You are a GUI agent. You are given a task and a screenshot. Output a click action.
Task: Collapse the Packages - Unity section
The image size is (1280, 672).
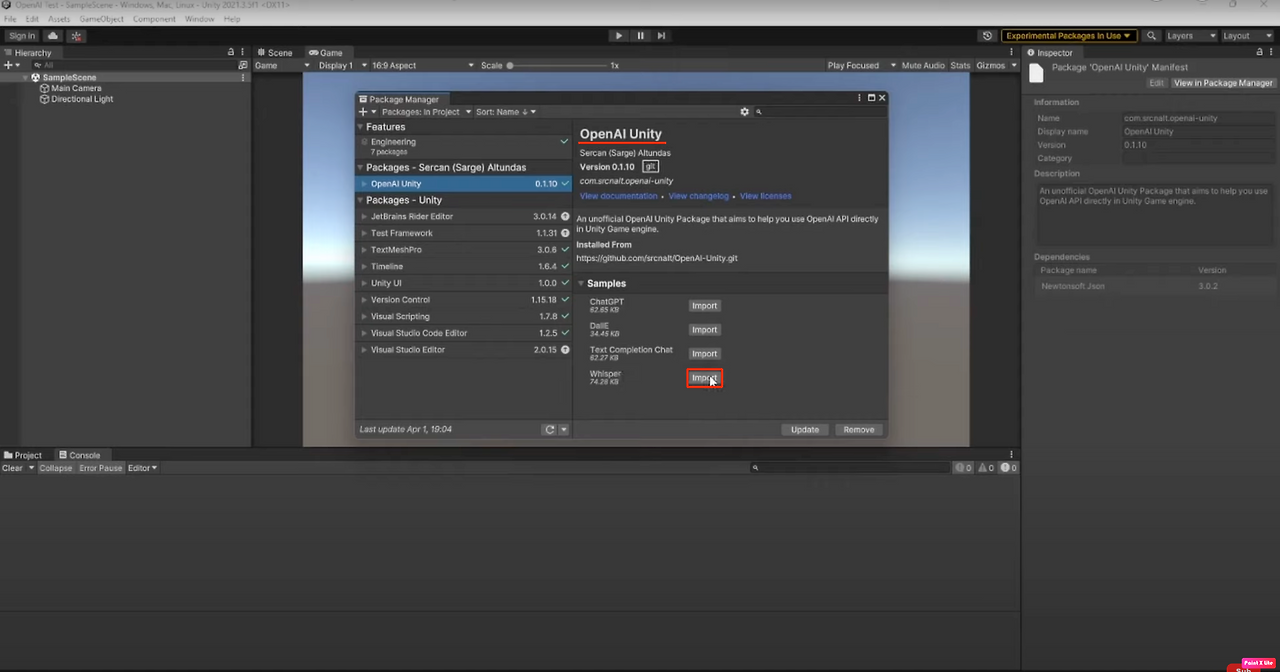coord(359,201)
